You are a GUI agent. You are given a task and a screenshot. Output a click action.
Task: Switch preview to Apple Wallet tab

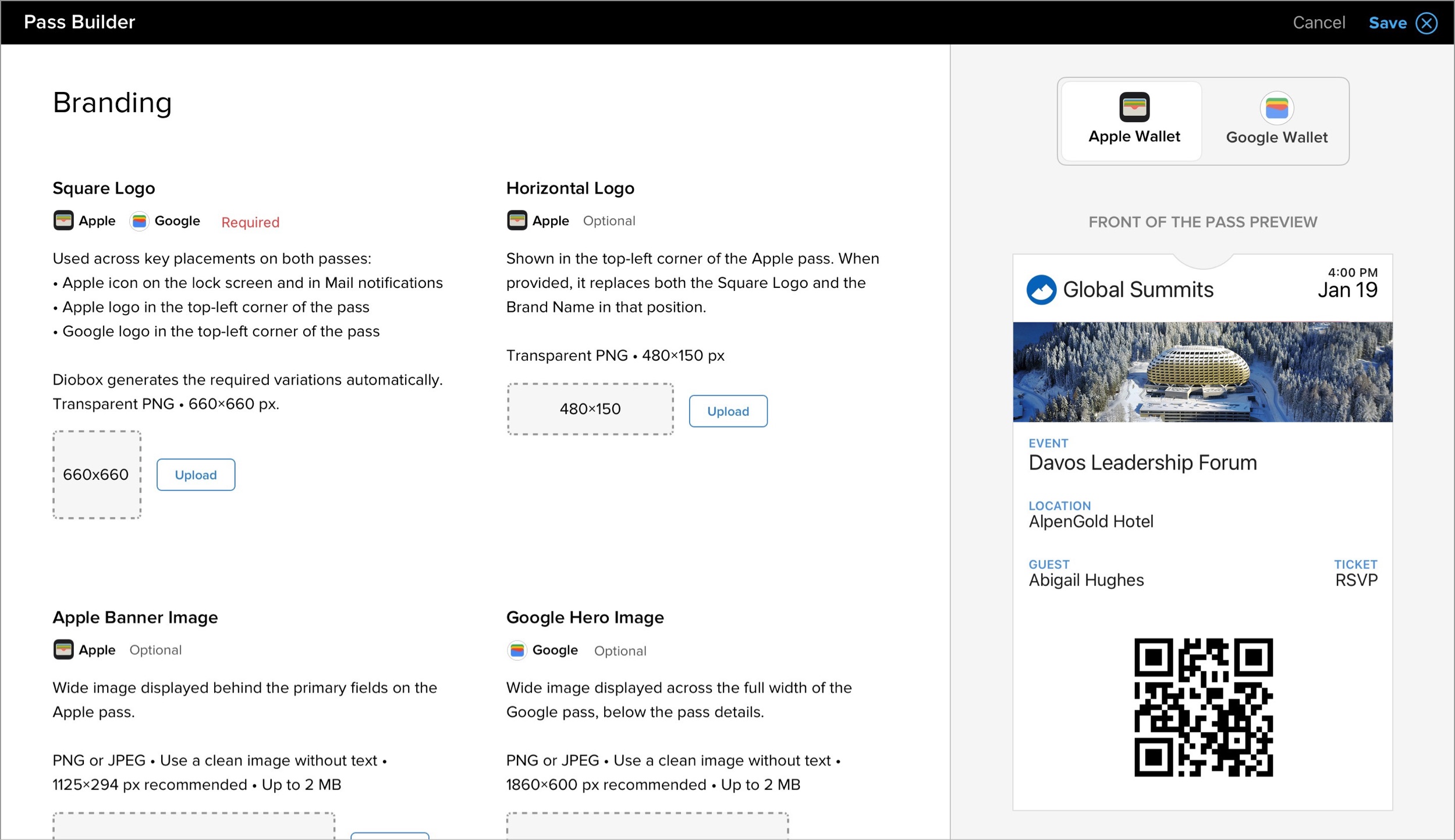[1132, 121]
